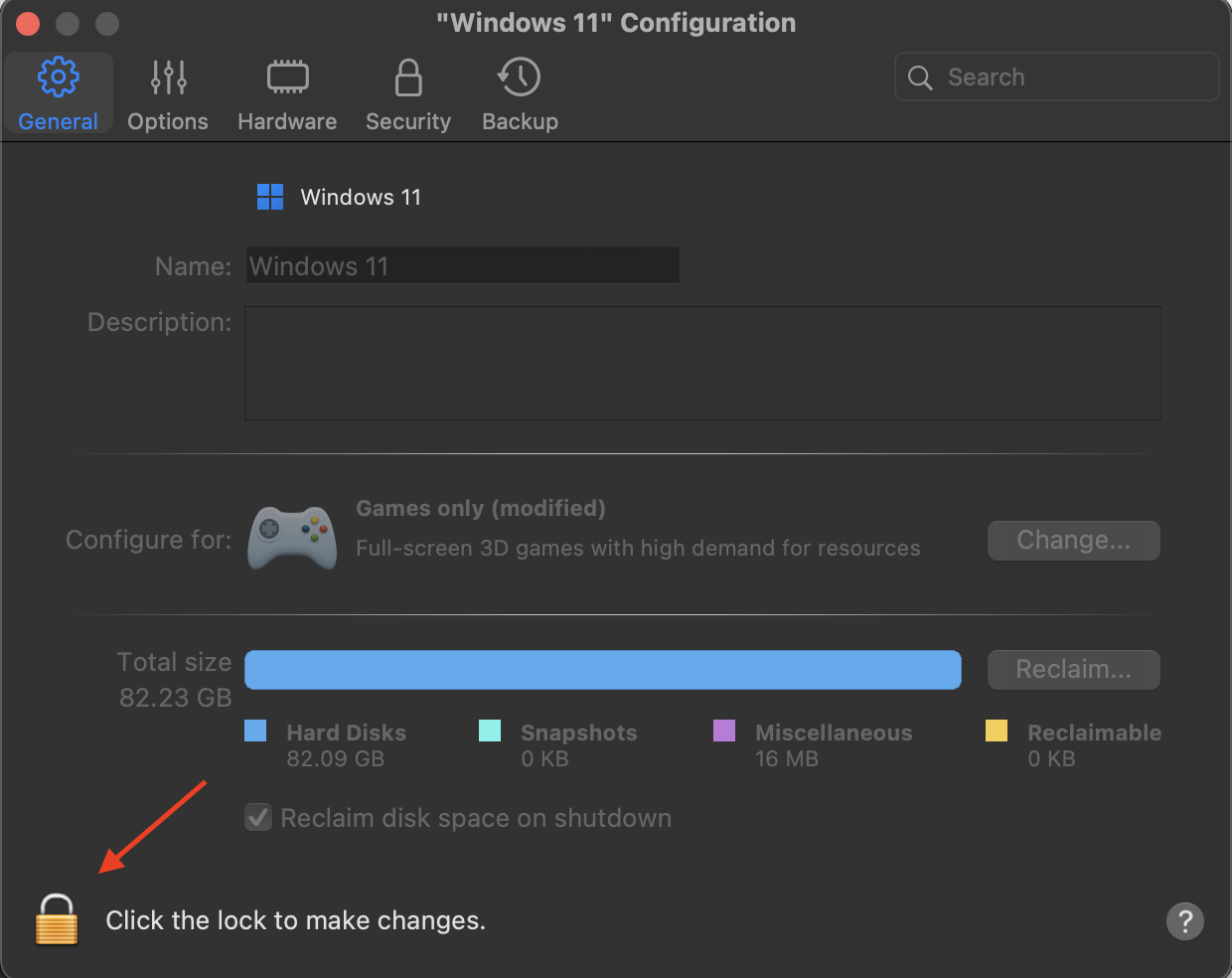1232x978 pixels.
Task: Click the red close window button
Action: point(28,23)
